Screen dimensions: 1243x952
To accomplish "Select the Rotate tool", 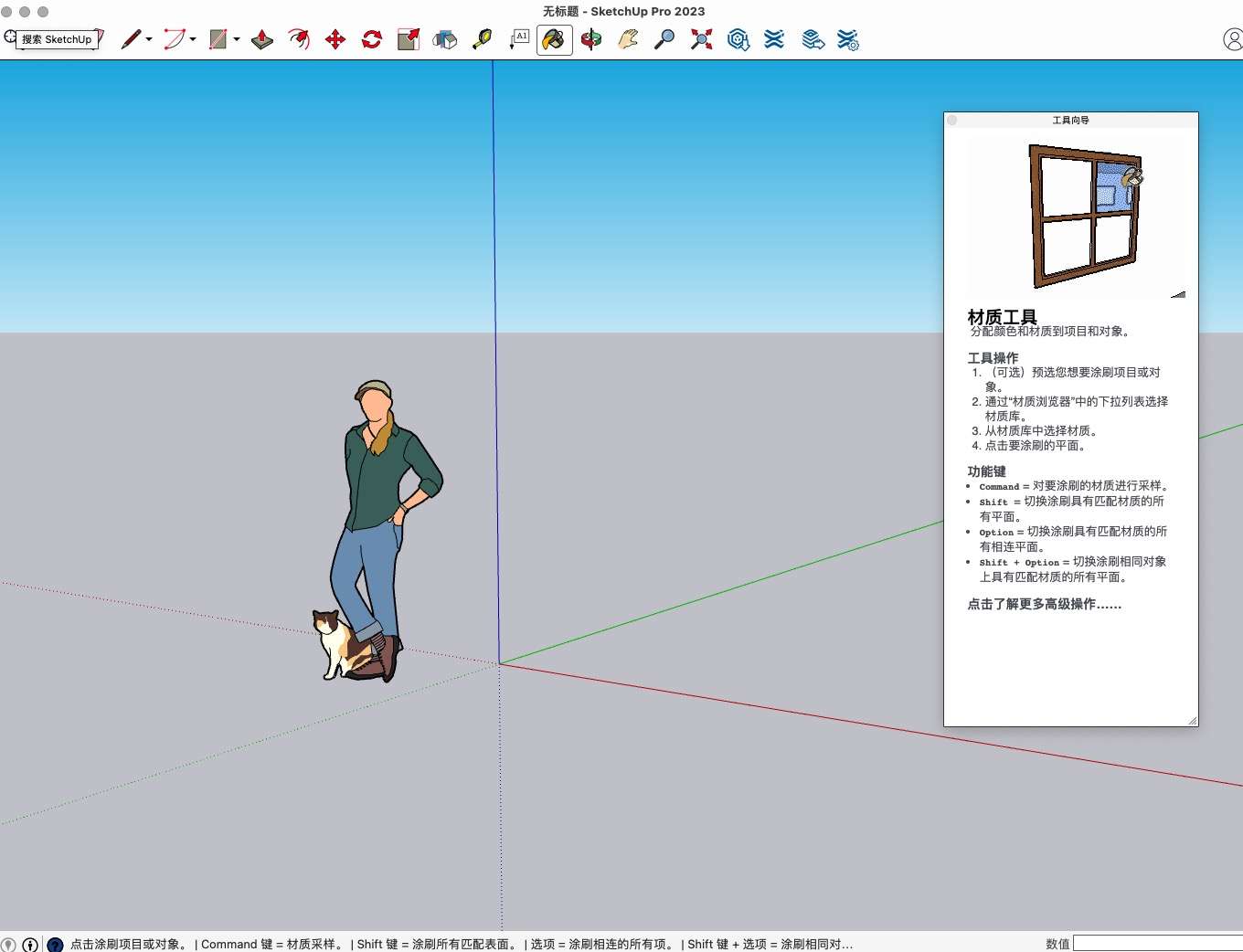I will (372, 39).
